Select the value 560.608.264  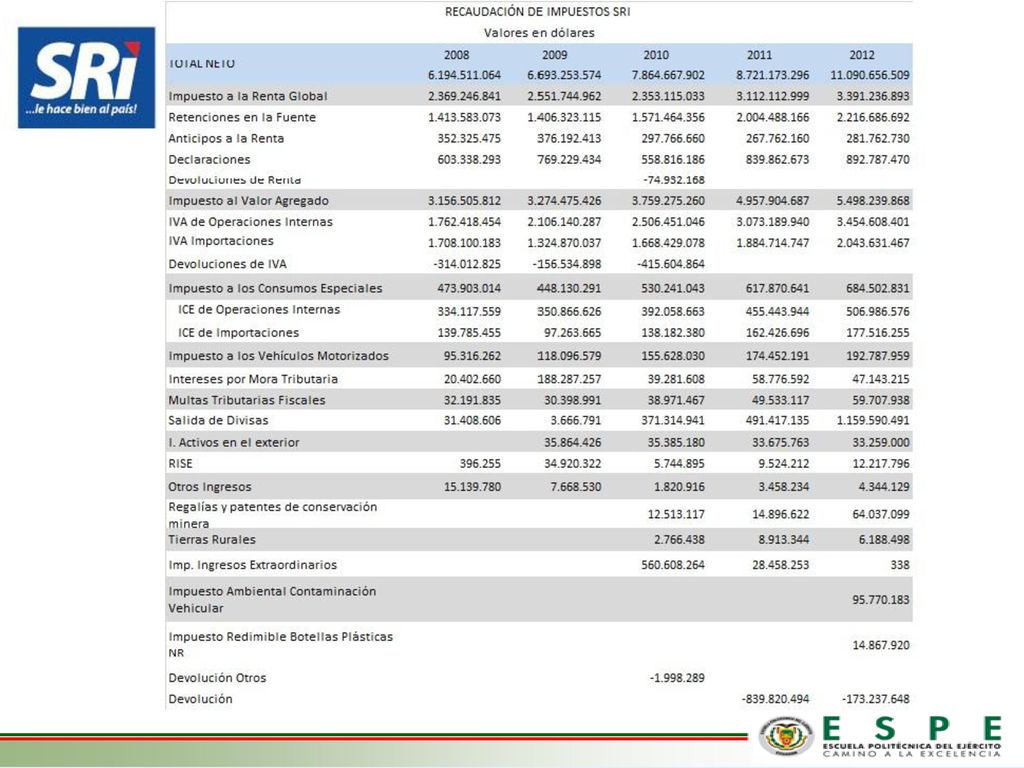[x=673, y=565]
